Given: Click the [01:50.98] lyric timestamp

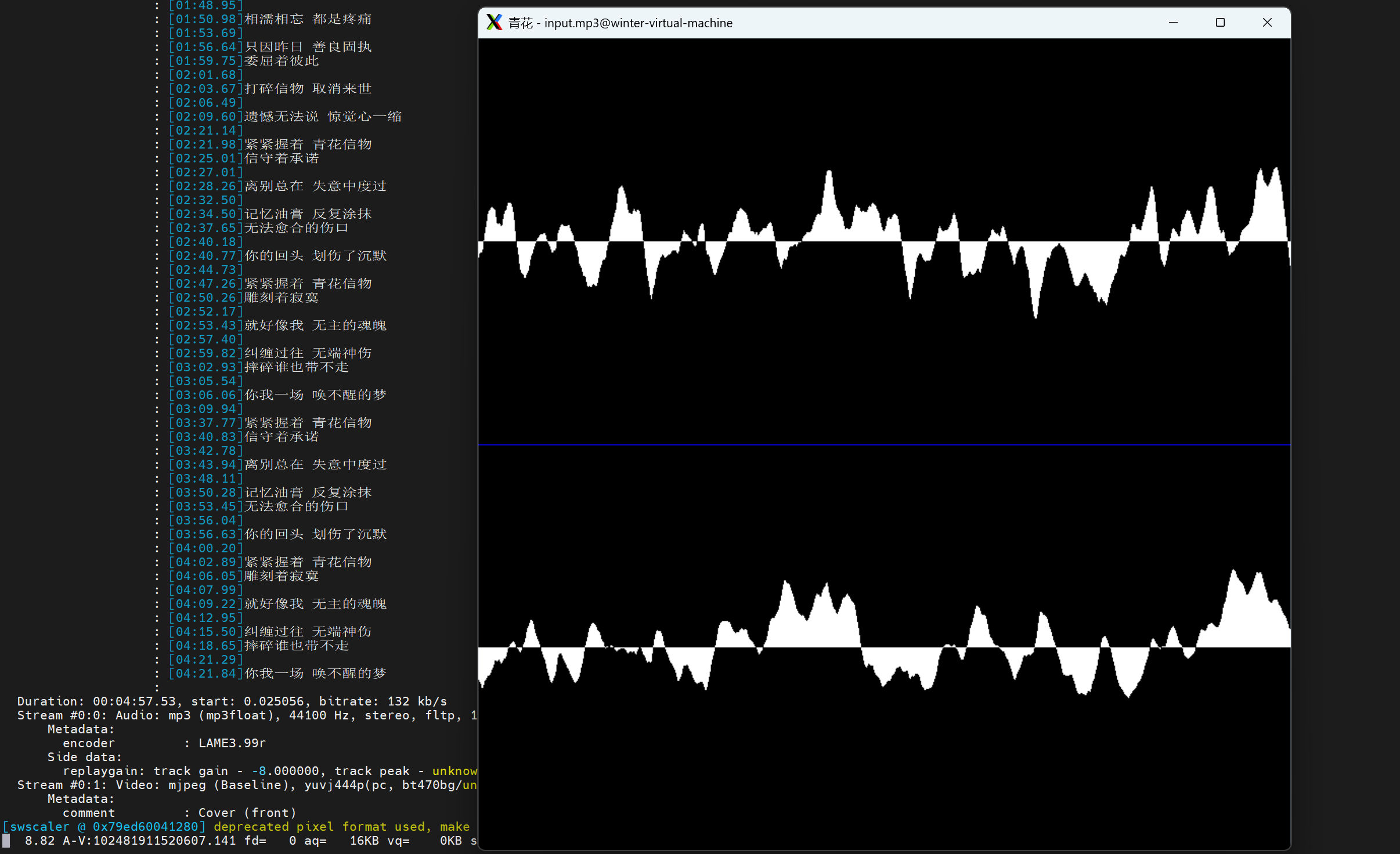Looking at the screenshot, I should [205, 19].
